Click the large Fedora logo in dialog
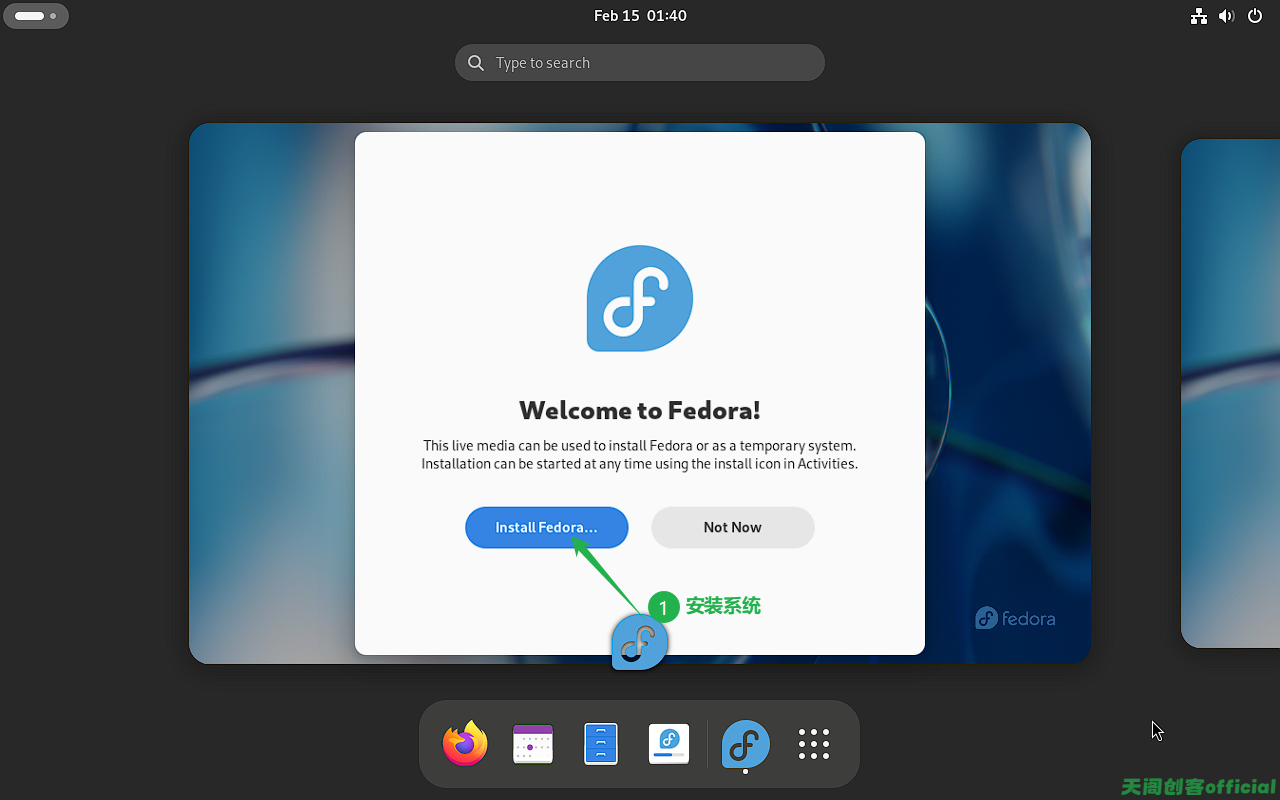Image resolution: width=1280 pixels, height=800 pixels. click(x=640, y=298)
